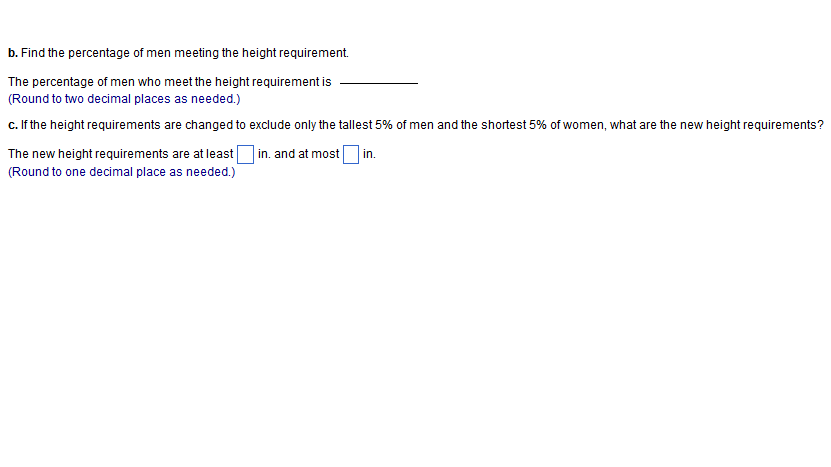This screenshot has width=831, height=467.
Task: Click the "in. and at most" label text
Action: [x=298, y=154]
